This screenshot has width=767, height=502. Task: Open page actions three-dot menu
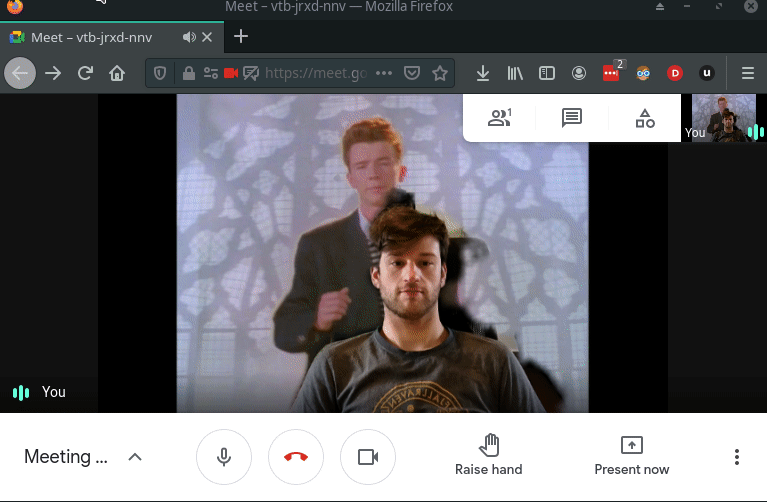point(384,73)
